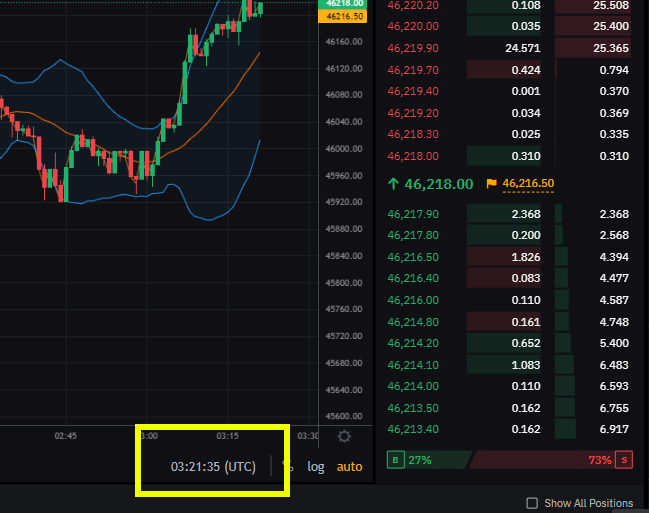
Task: Toggle the log scale option
Action: [316, 466]
